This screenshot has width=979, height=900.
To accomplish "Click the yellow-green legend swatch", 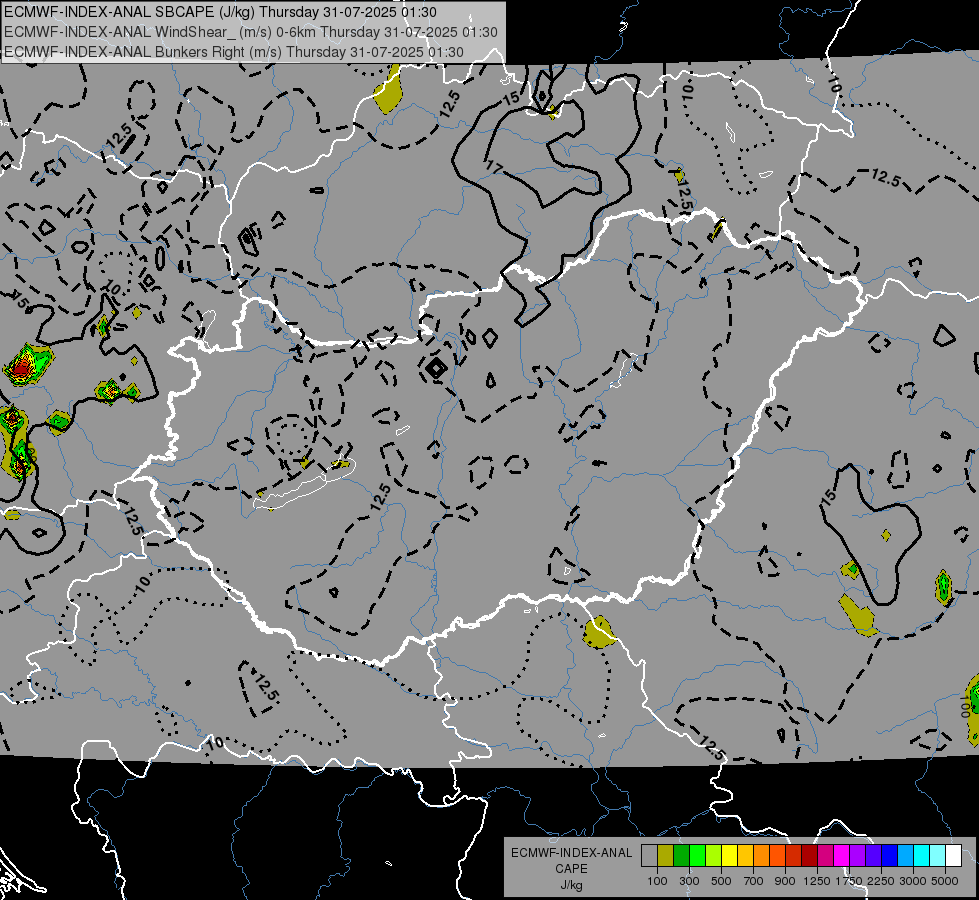I will [714, 856].
